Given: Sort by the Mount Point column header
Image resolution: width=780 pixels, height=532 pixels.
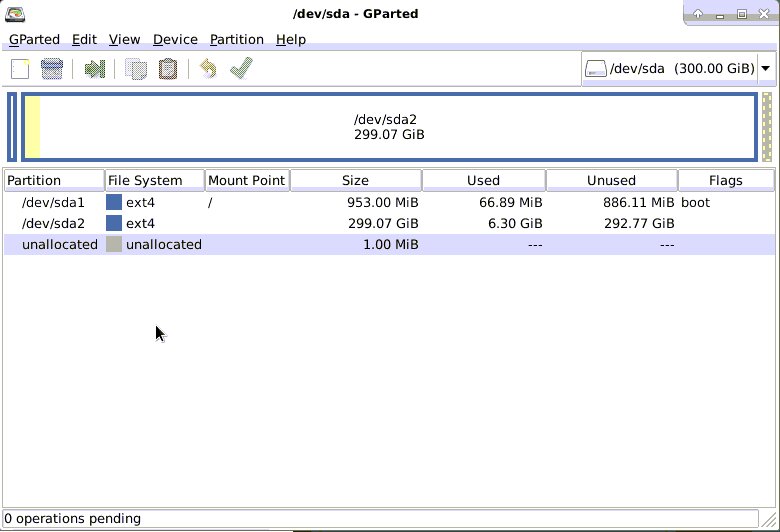Looking at the screenshot, I should click(x=247, y=180).
